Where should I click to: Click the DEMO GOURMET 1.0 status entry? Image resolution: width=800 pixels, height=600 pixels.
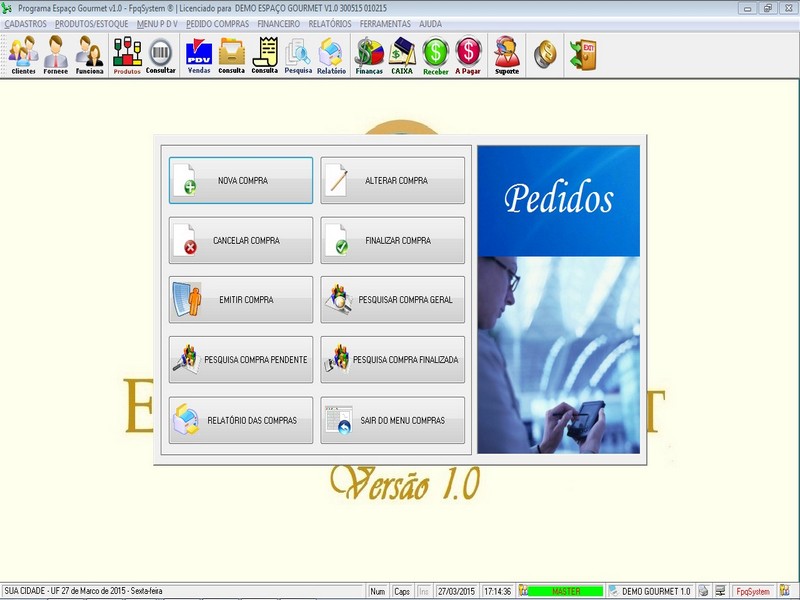656,591
